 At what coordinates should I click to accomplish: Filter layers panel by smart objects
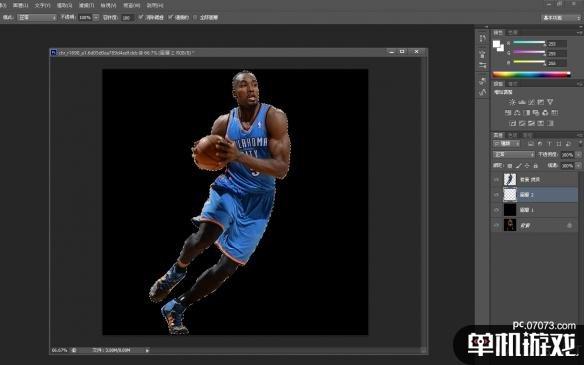568,144
